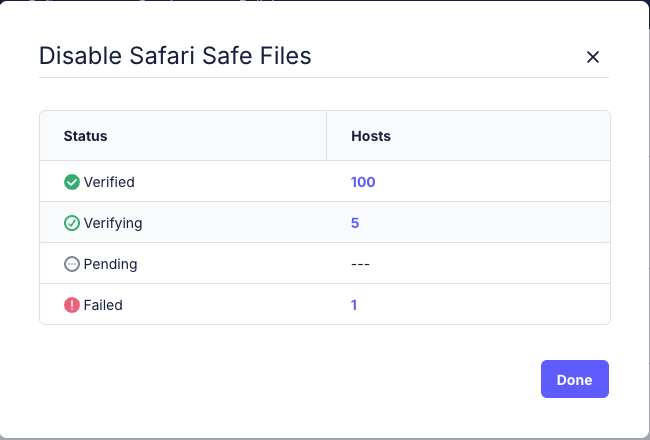Click the Disable Safari Safe Files title
This screenshot has height=440, width=650.
pyautogui.click(x=175, y=56)
